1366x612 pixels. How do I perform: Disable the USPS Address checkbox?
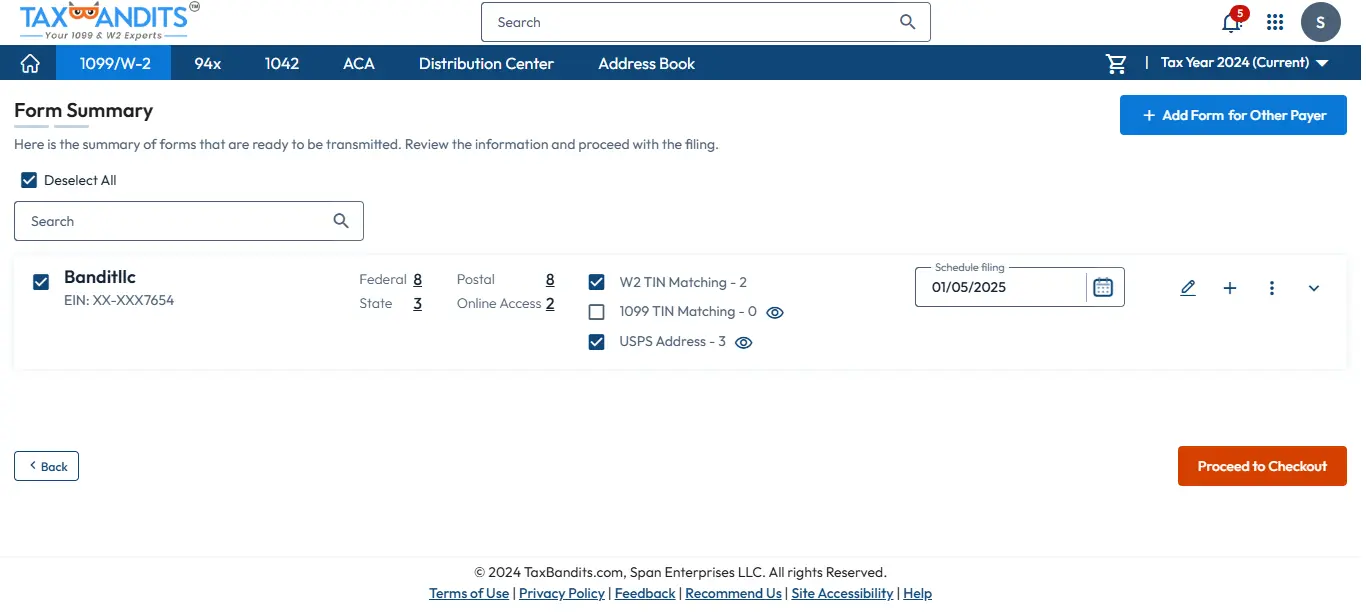pos(597,341)
